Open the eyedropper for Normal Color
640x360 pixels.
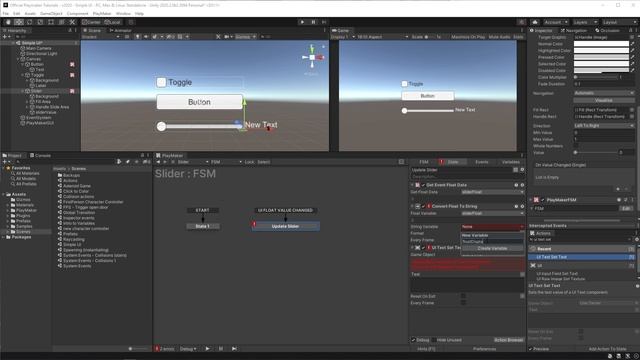tap(633, 44)
